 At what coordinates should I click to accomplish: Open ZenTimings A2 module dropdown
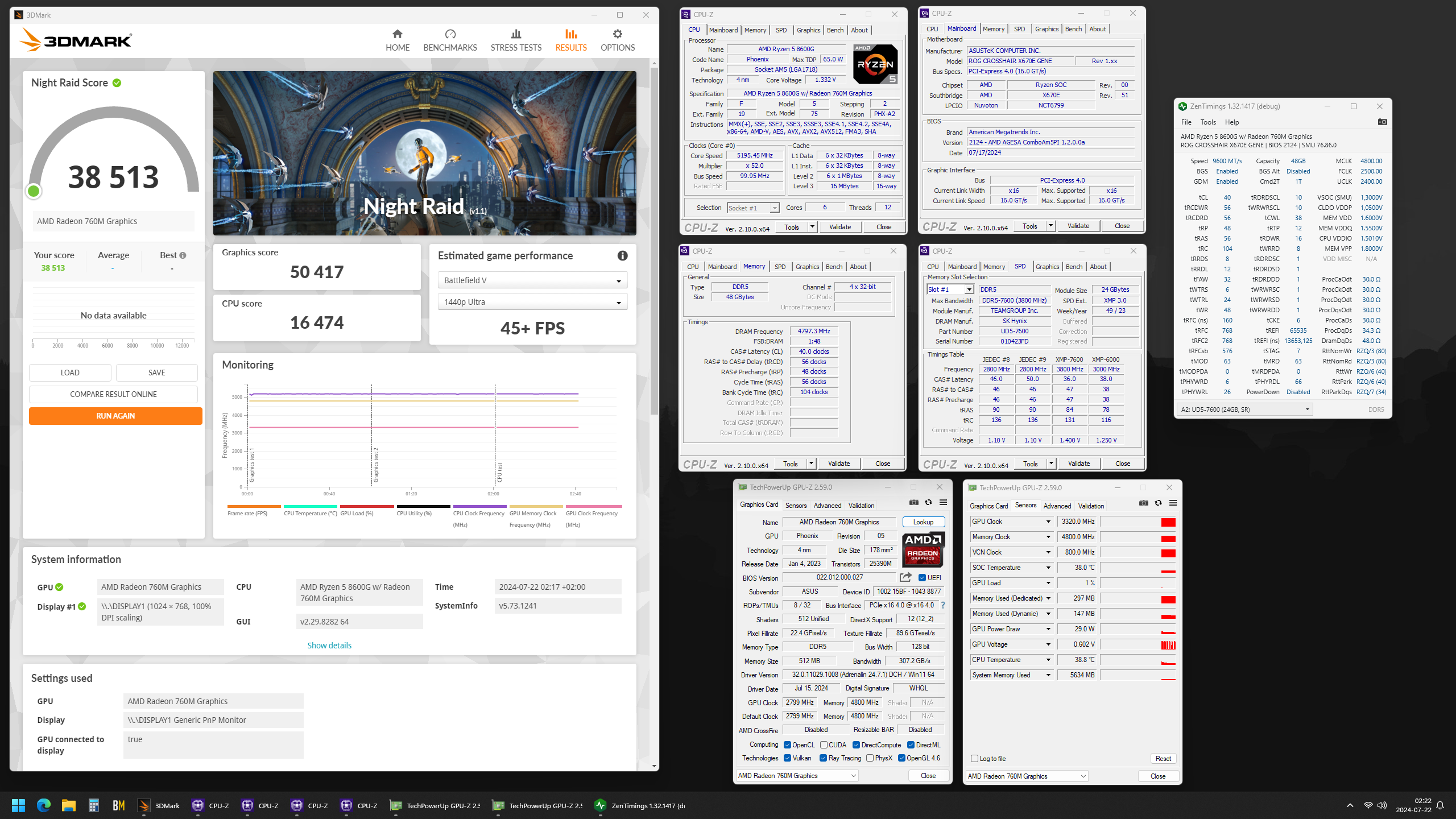pos(1245,409)
